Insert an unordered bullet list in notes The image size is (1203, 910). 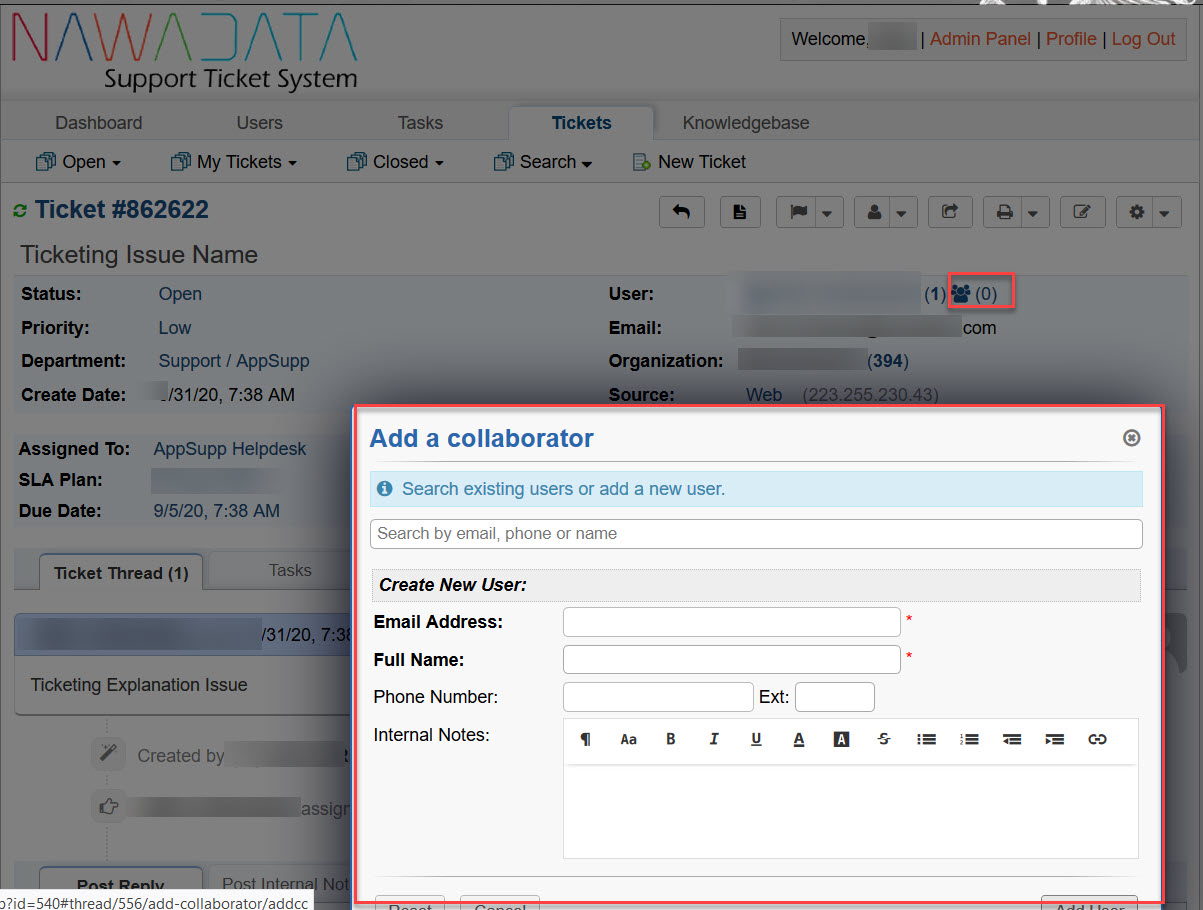[927, 739]
